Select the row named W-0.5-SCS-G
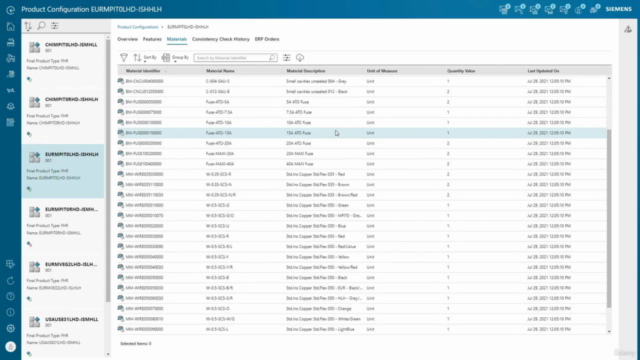Viewport: 640px width, 360px height. (362, 205)
